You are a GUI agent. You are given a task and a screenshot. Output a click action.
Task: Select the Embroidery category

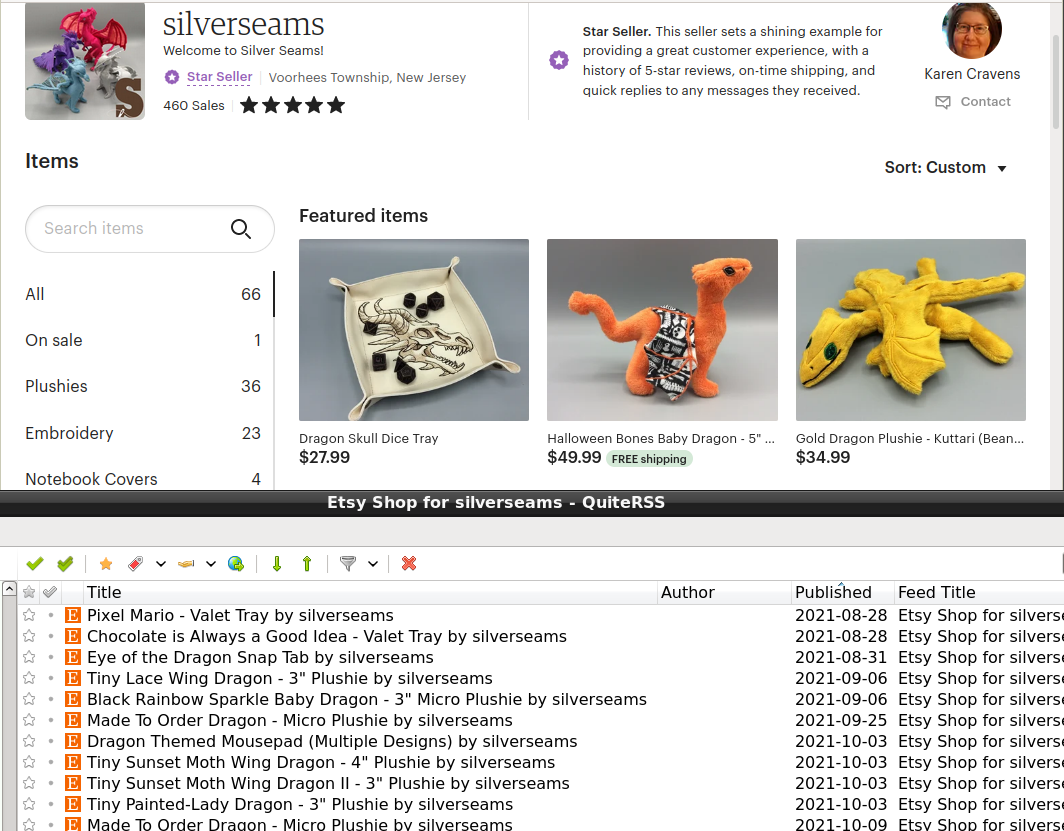143,433
